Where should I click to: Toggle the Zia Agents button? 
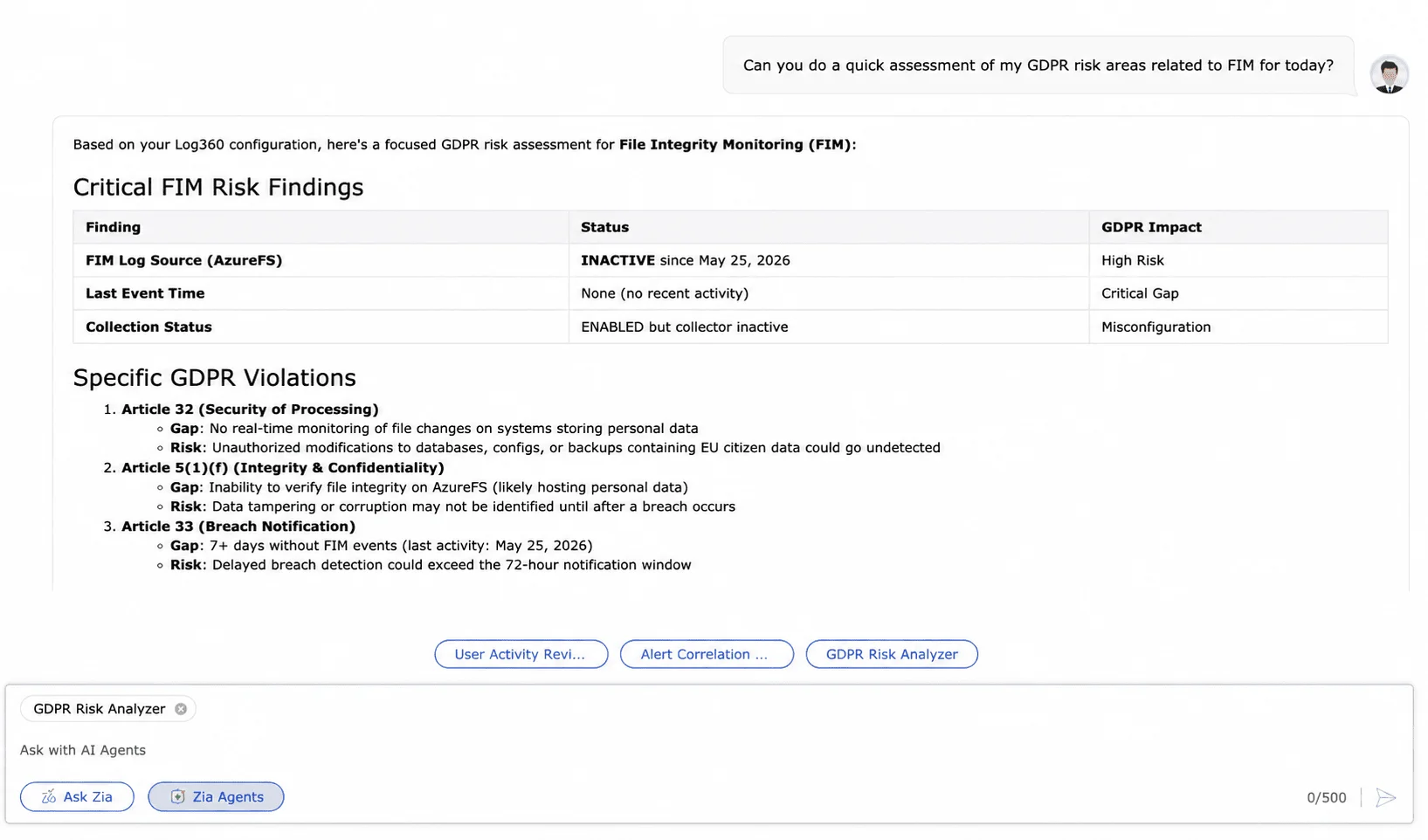[216, 796]
